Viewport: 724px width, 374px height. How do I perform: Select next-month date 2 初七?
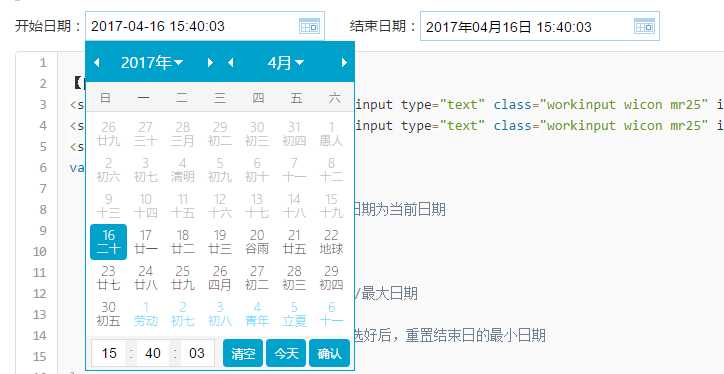tap(183, 314)
